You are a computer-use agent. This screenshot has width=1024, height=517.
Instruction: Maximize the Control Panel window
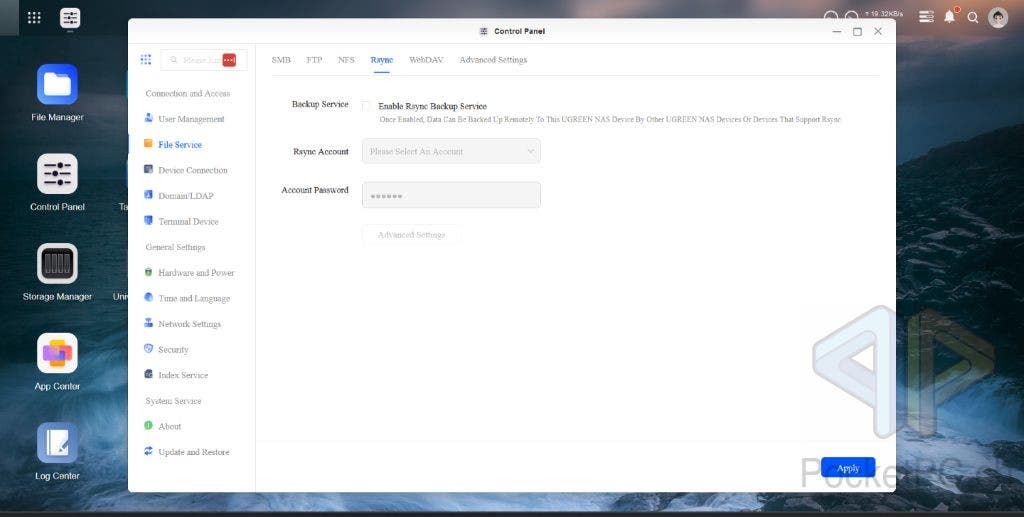point(857,31)
